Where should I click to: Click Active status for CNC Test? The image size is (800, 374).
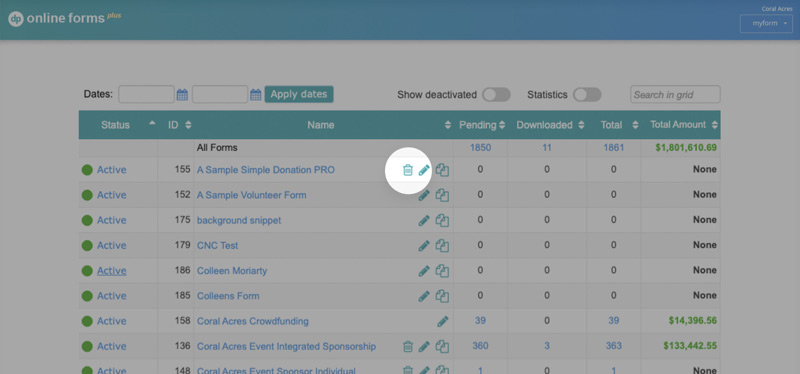(112, 245)
